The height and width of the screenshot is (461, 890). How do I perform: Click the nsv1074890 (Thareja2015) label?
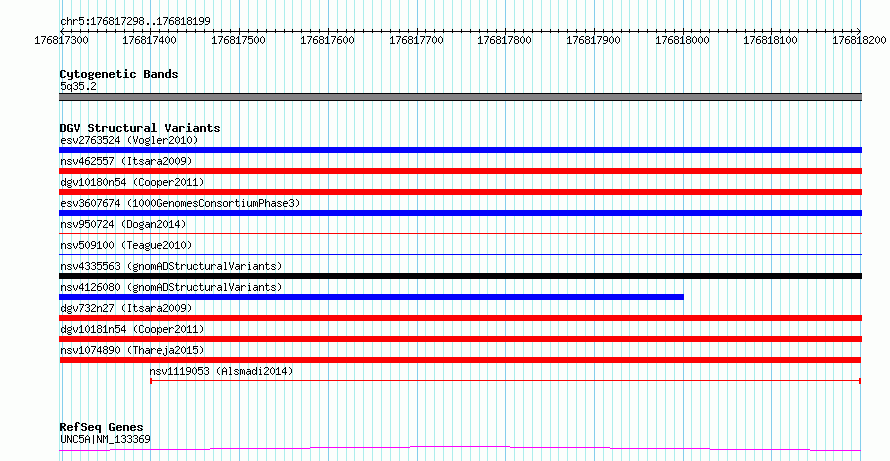132,350
